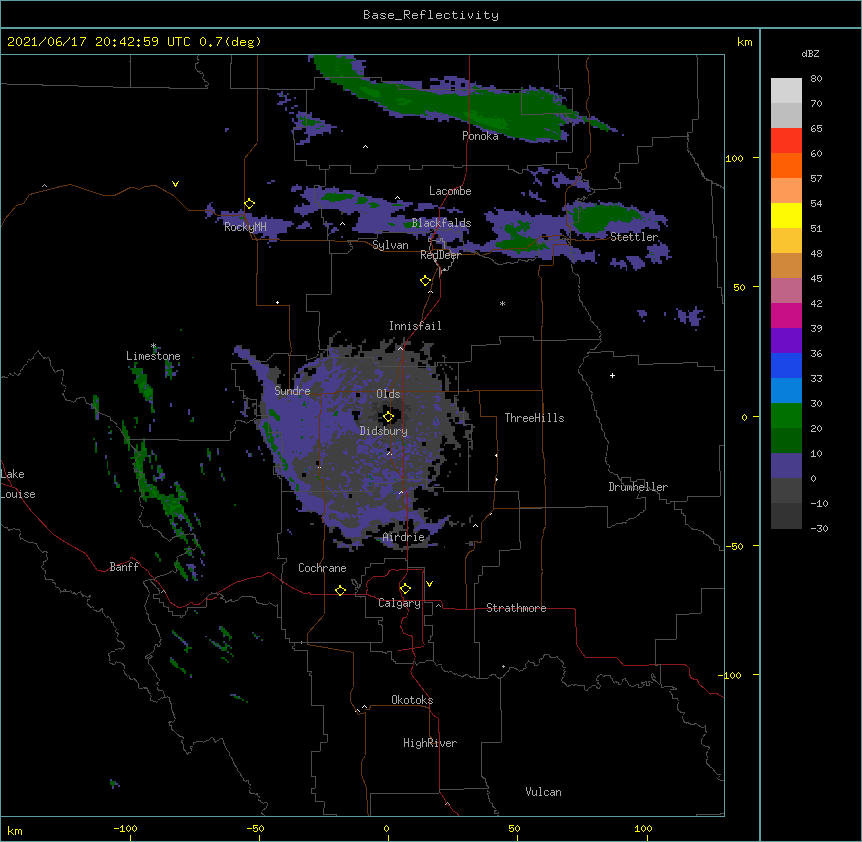Select the white plus marker north of Drumheller
This screenshot has height=842, width=862.
click(x=612, y=375)
